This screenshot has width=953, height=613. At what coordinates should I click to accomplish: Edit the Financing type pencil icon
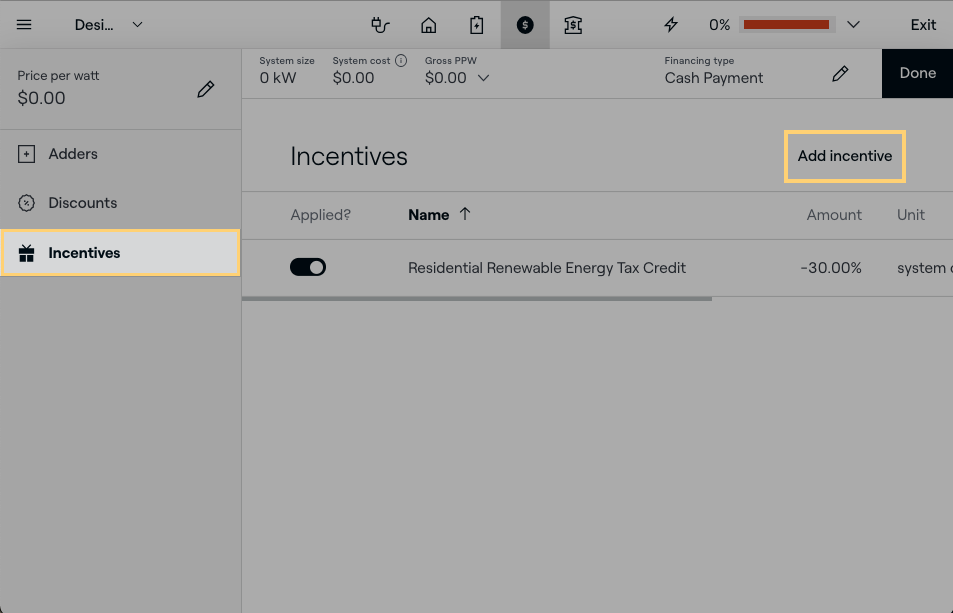pos(840,74)
